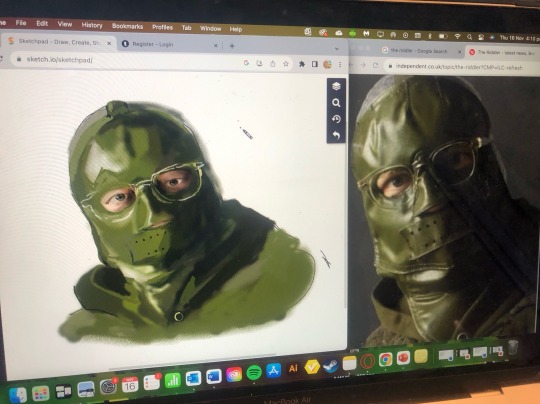Click the Google icon in the sketch.io address bar
The width and height of the screenshot is (540, 404).
(x=246, y=63)
